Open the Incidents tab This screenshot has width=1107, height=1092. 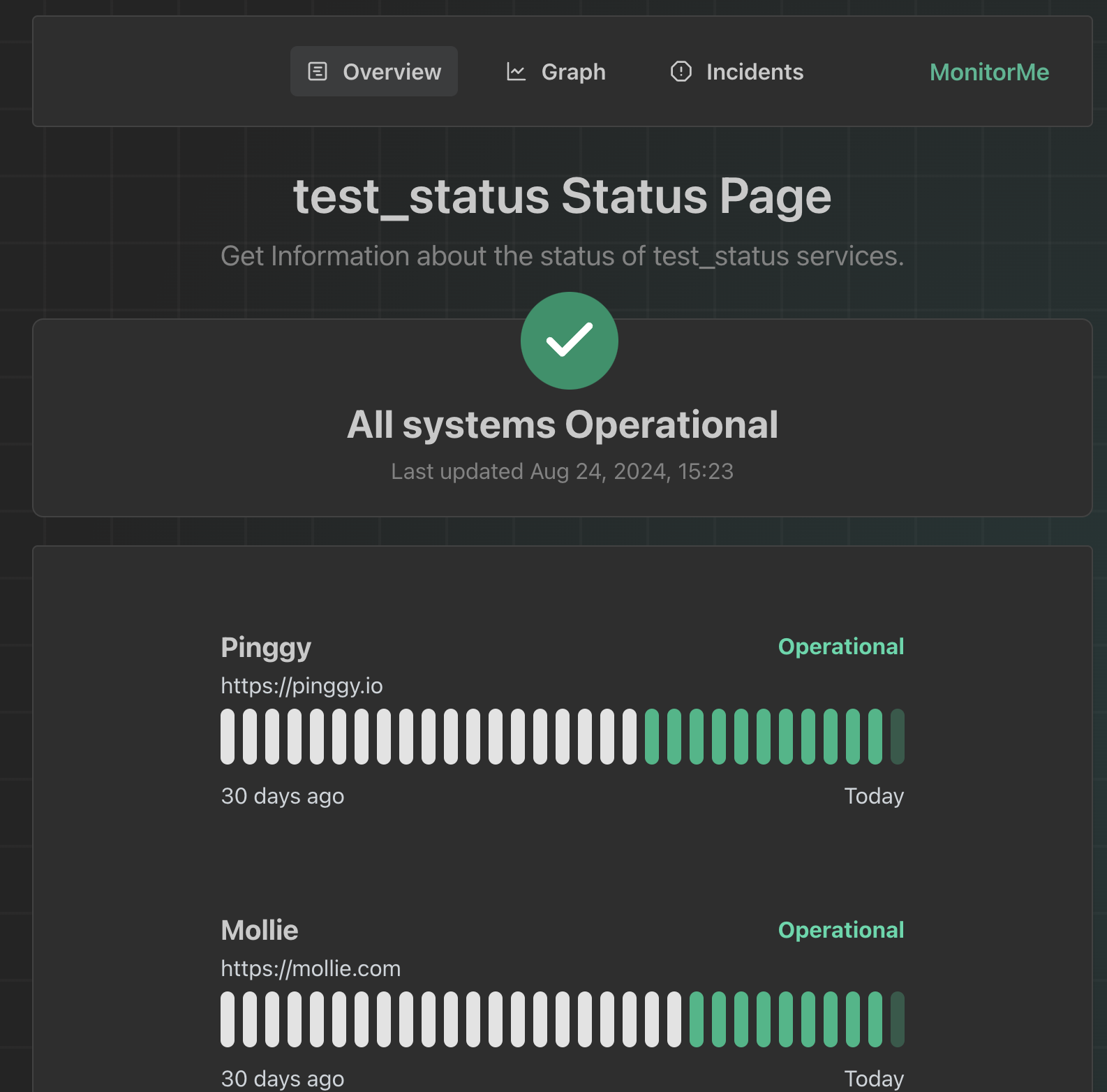737,71
